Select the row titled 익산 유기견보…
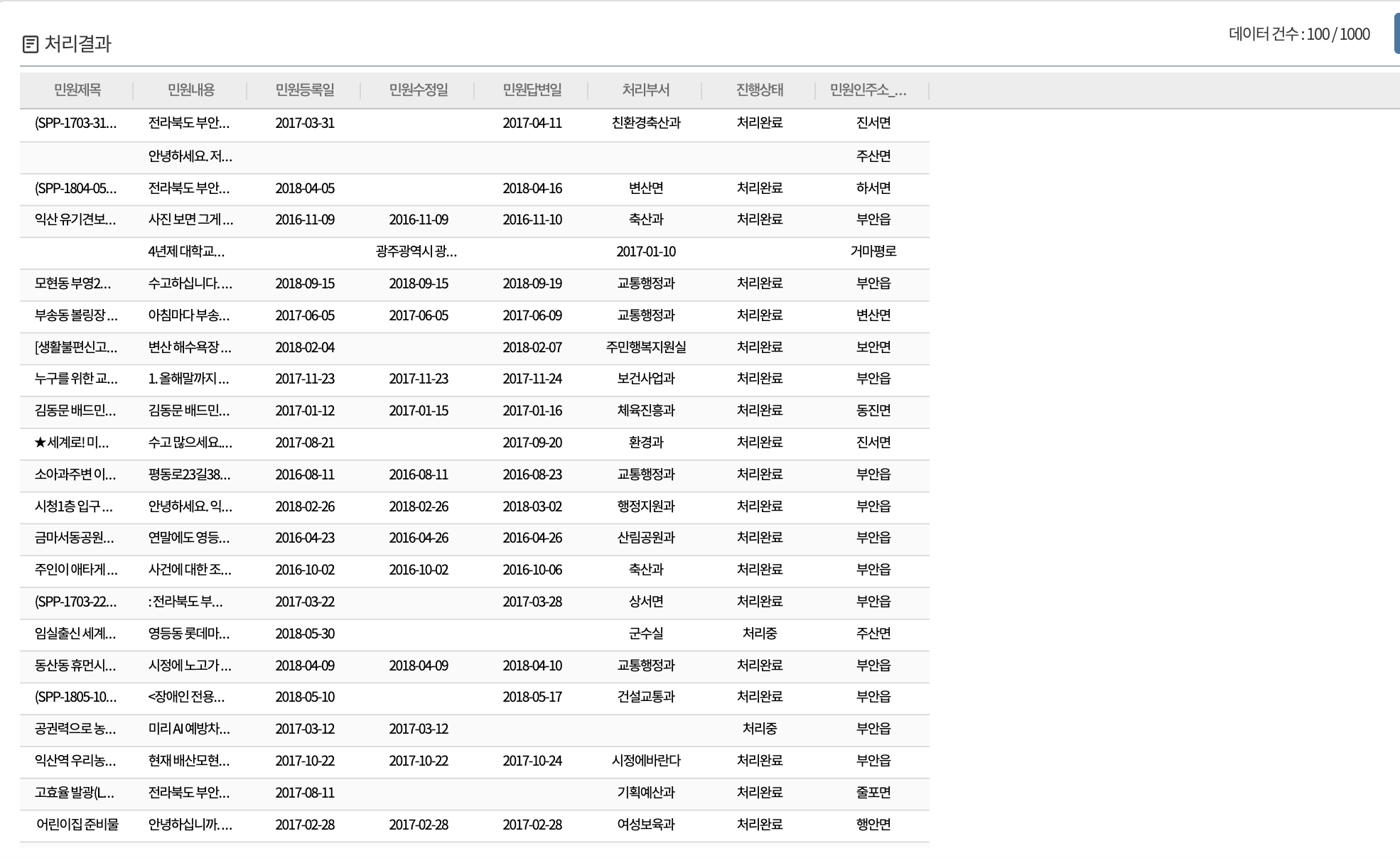 click(x=75, y=220)
